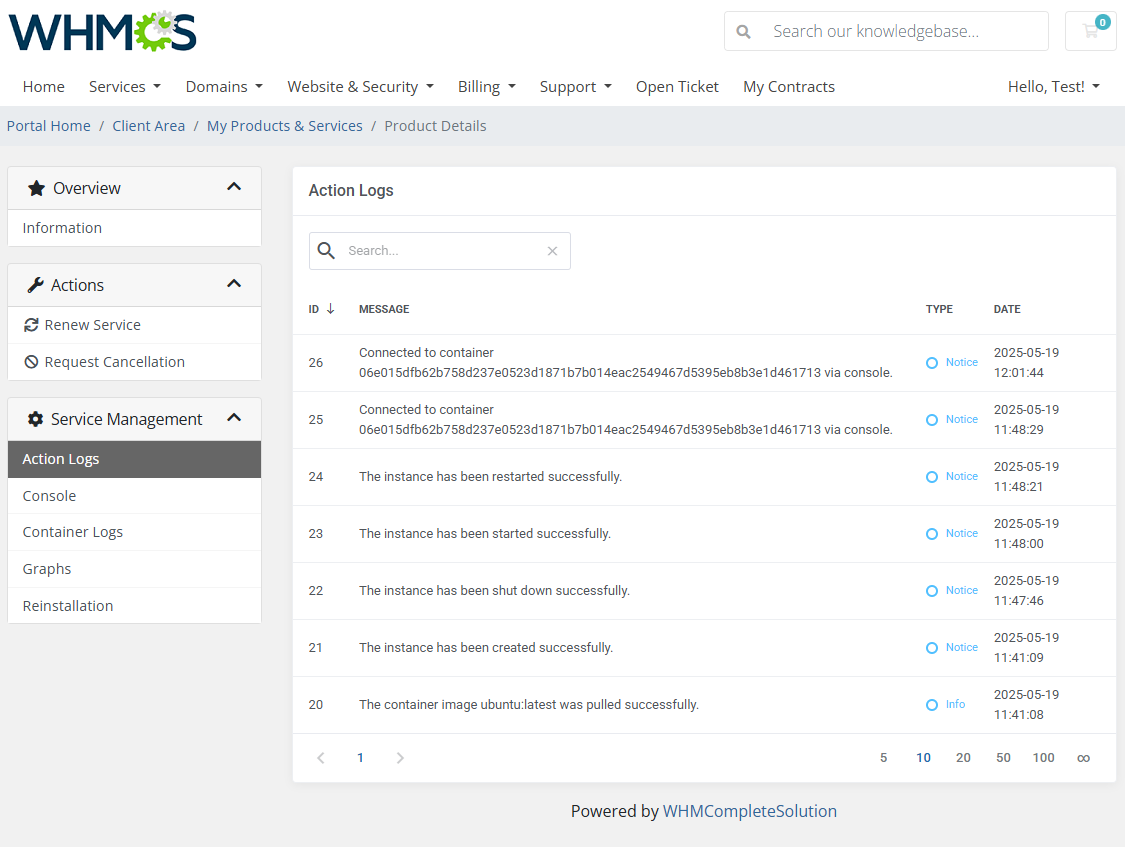Open Reinstallation in the sidebar

tap(134, 606)
